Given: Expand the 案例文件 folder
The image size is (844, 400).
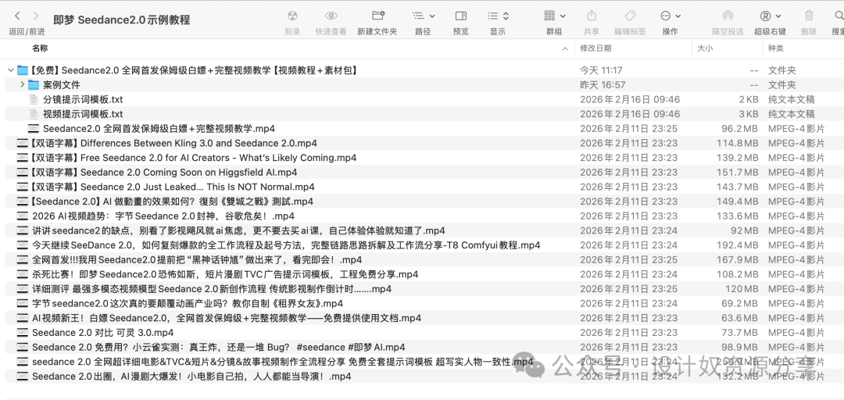Looking at the screenshot, I should click(22, 85).
